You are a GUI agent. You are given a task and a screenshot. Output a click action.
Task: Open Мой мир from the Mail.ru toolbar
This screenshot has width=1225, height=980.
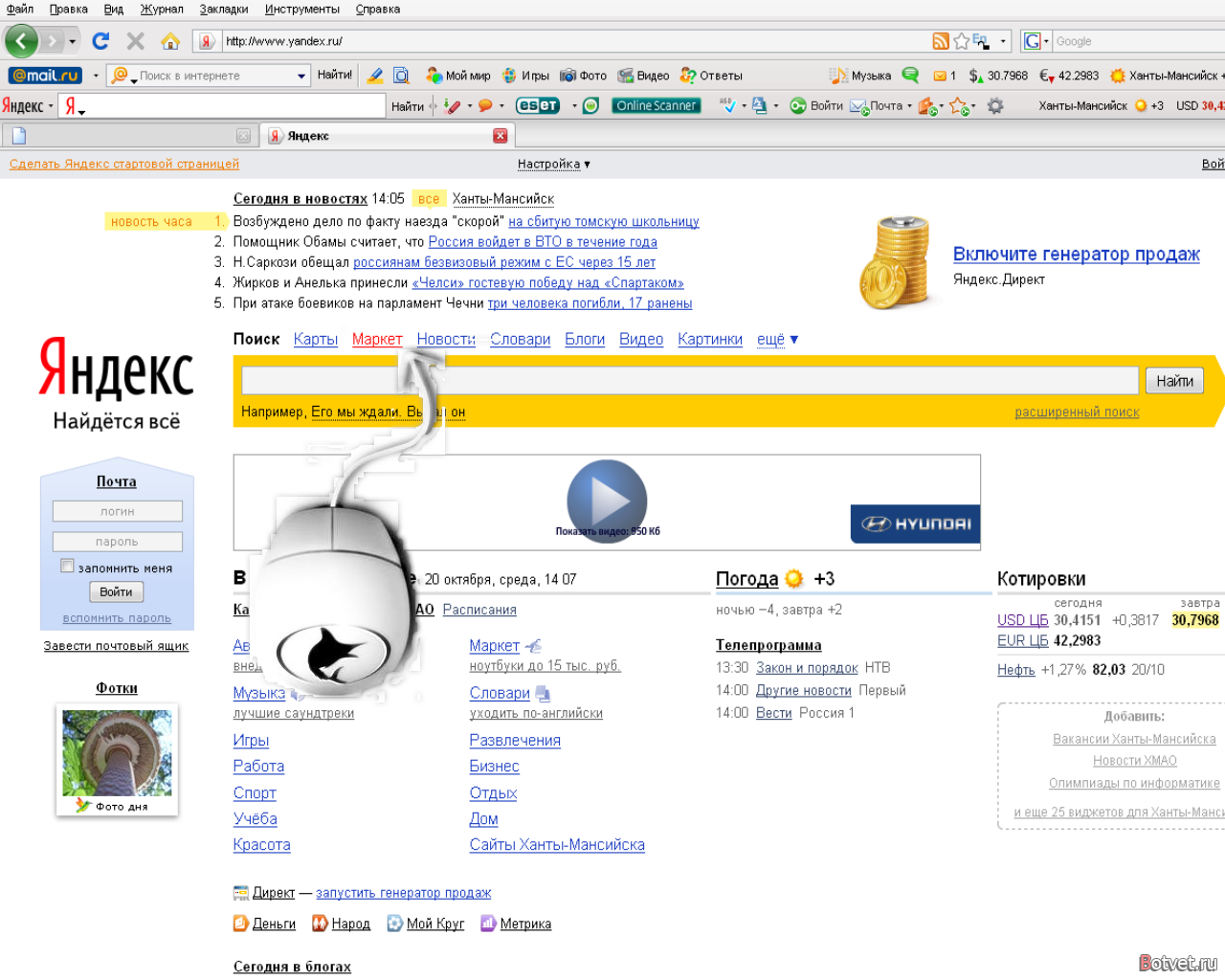[457, 76]
